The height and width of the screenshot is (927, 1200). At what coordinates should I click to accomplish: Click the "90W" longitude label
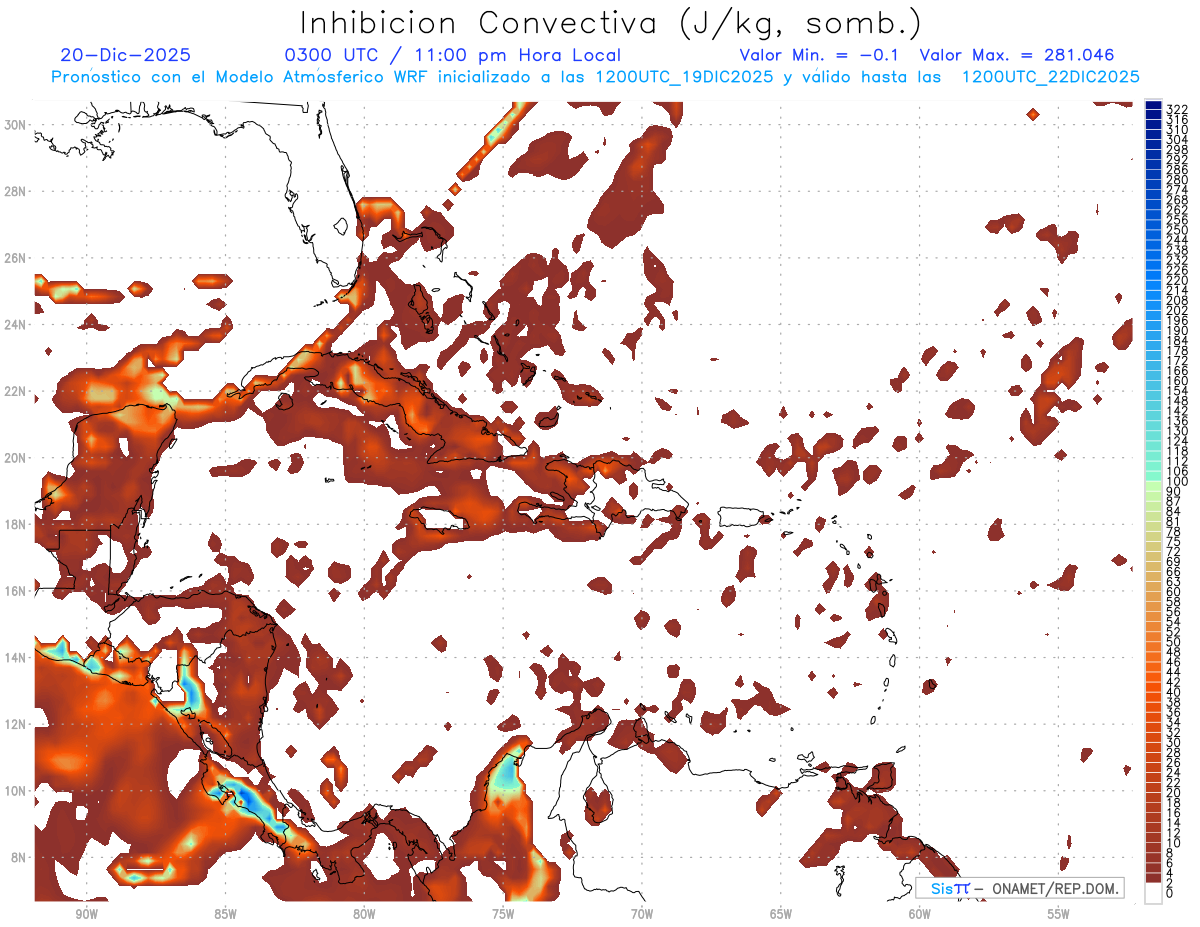point(86,914)
